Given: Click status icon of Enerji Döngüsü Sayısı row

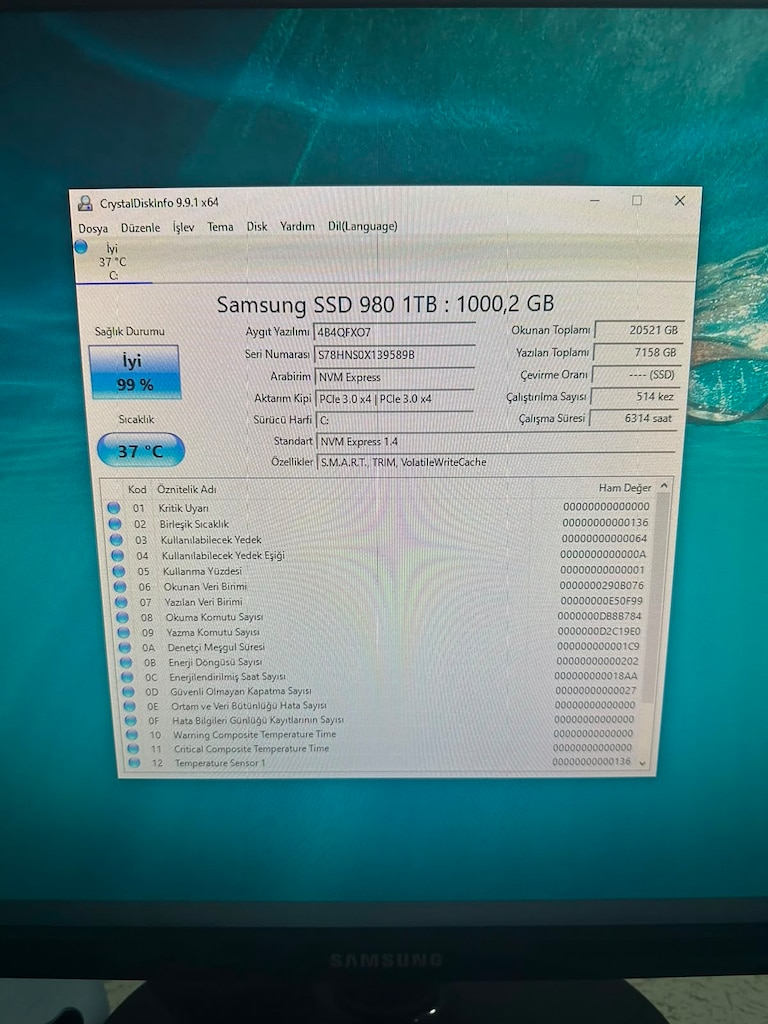Looking at the screenshot, I should pyautogui.click(x=127, y=662).
